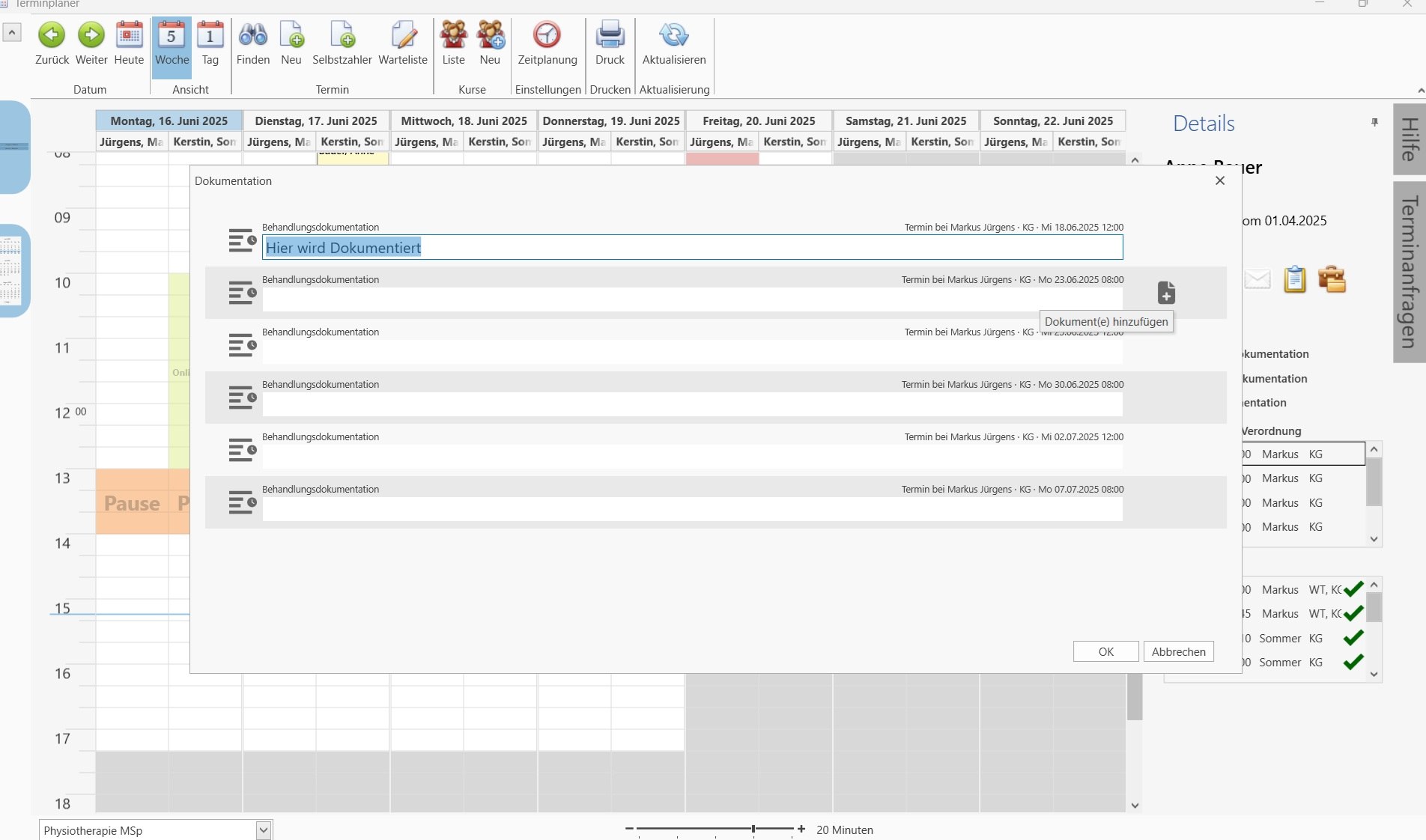
Task: Select the Finden binoculars icon
Action: click(252, 35)
